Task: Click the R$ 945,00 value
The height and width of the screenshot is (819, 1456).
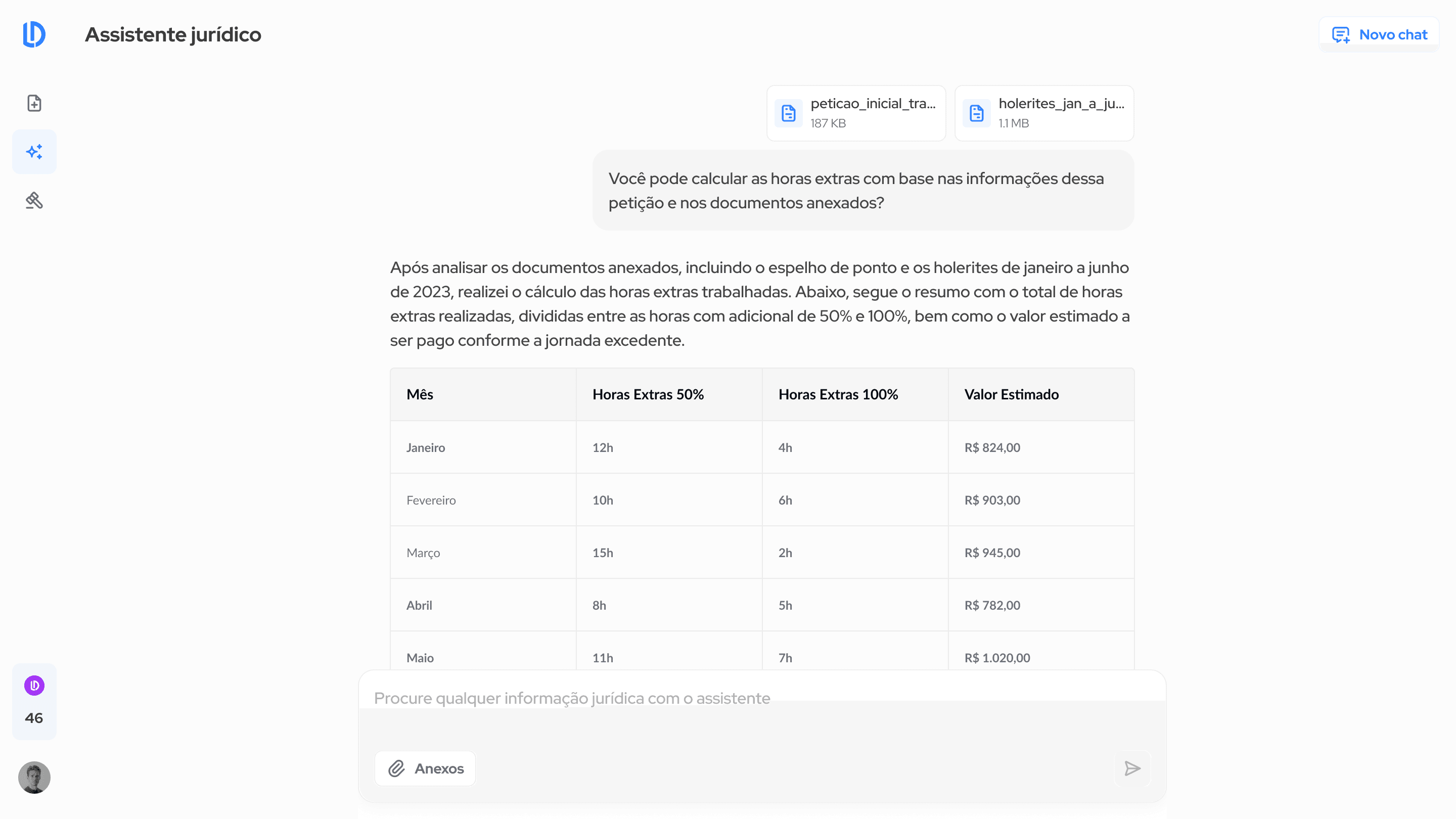Action: point(992,552)
